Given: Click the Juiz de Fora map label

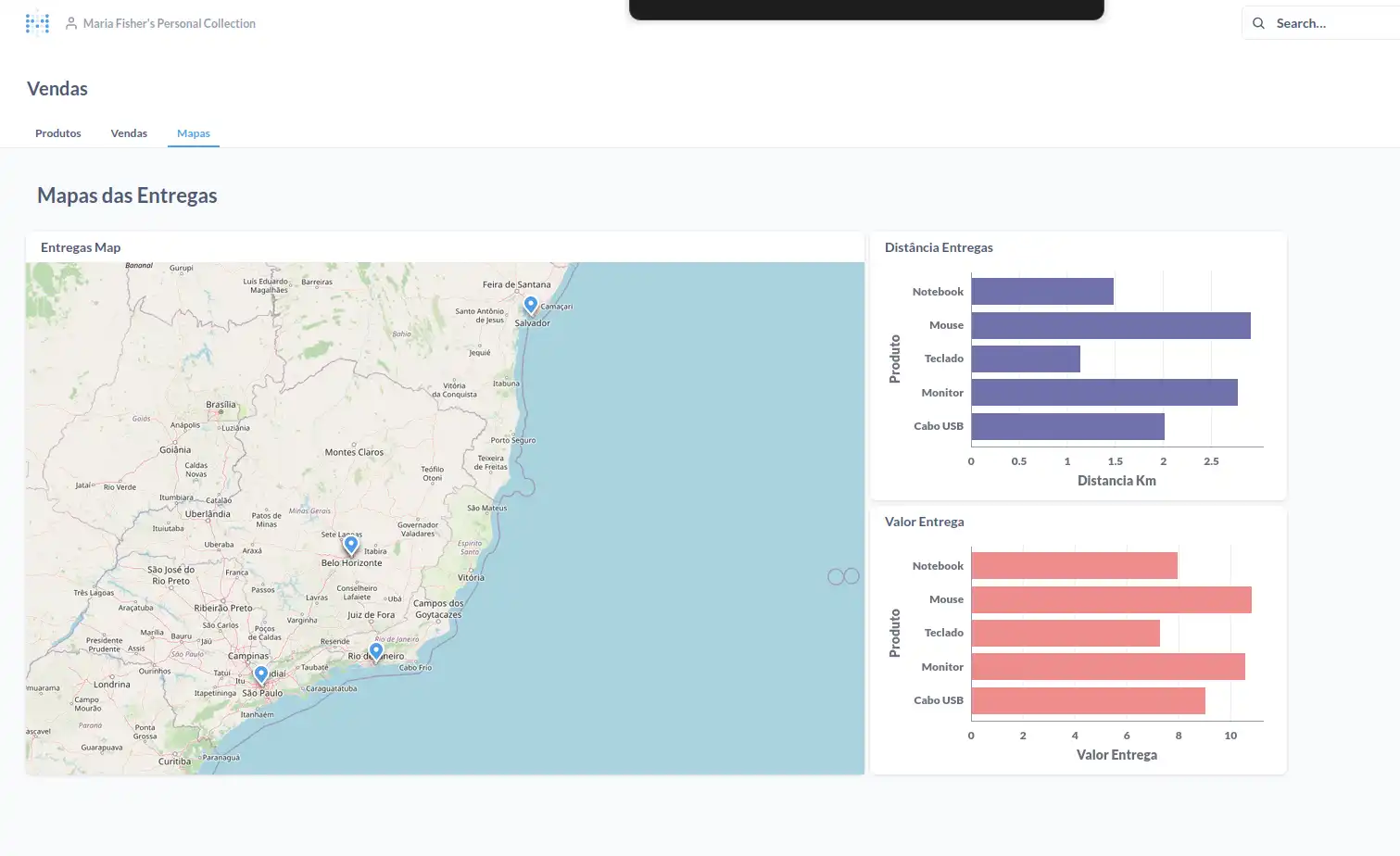Looking at the screenshot, I should [371, 614].
